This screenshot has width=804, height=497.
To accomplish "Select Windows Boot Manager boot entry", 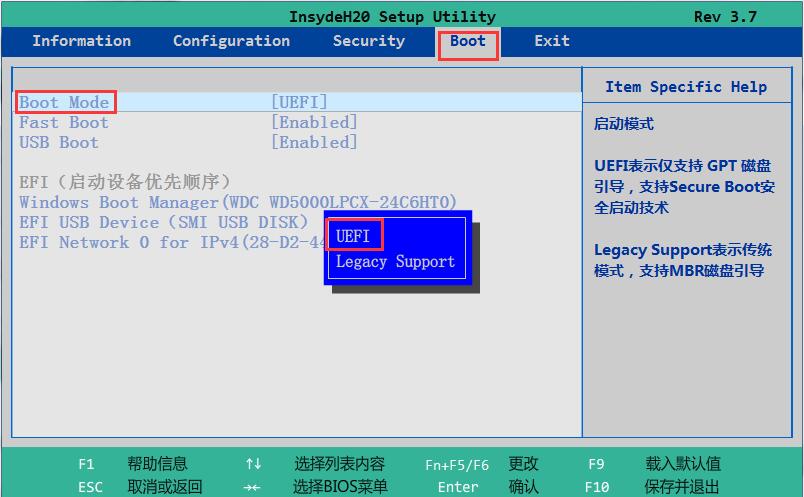I will click(x=238, y=202).
